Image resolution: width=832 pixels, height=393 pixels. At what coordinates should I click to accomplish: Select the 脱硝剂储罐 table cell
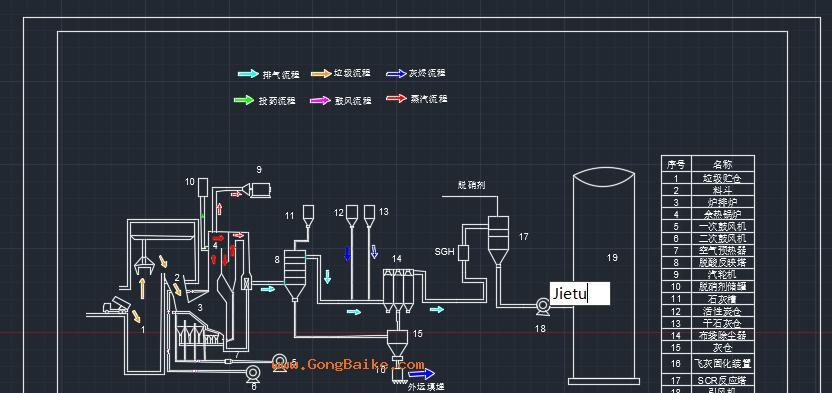(722, 287)
